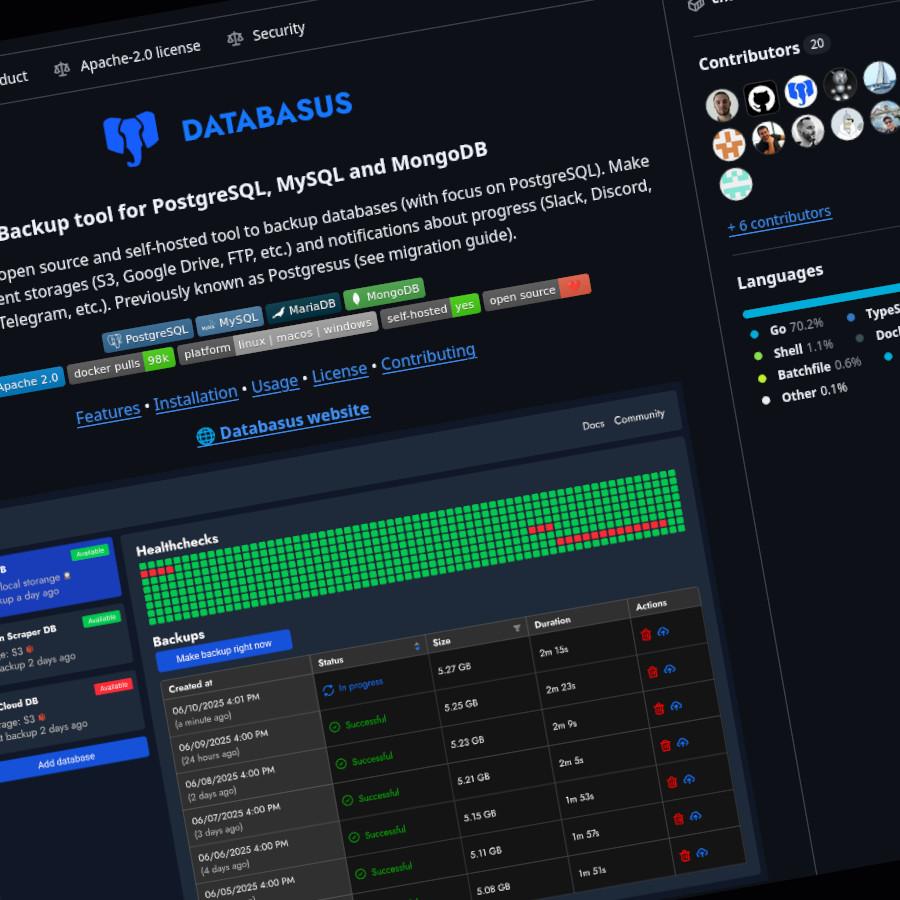Click cloud restore icon for 5.25 GB backup
Viewport: 900px width, 900px height.
(x=669, y=668)
